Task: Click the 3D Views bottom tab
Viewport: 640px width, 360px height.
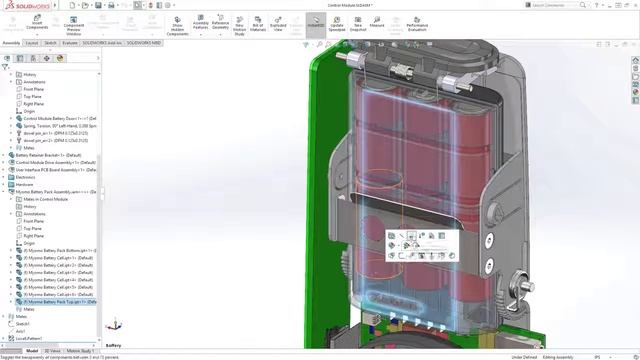Action: (x=52, y=351)
